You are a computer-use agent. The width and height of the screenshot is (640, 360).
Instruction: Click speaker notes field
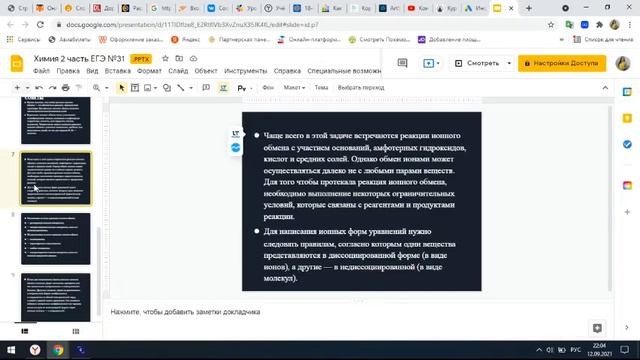[357, 312]
